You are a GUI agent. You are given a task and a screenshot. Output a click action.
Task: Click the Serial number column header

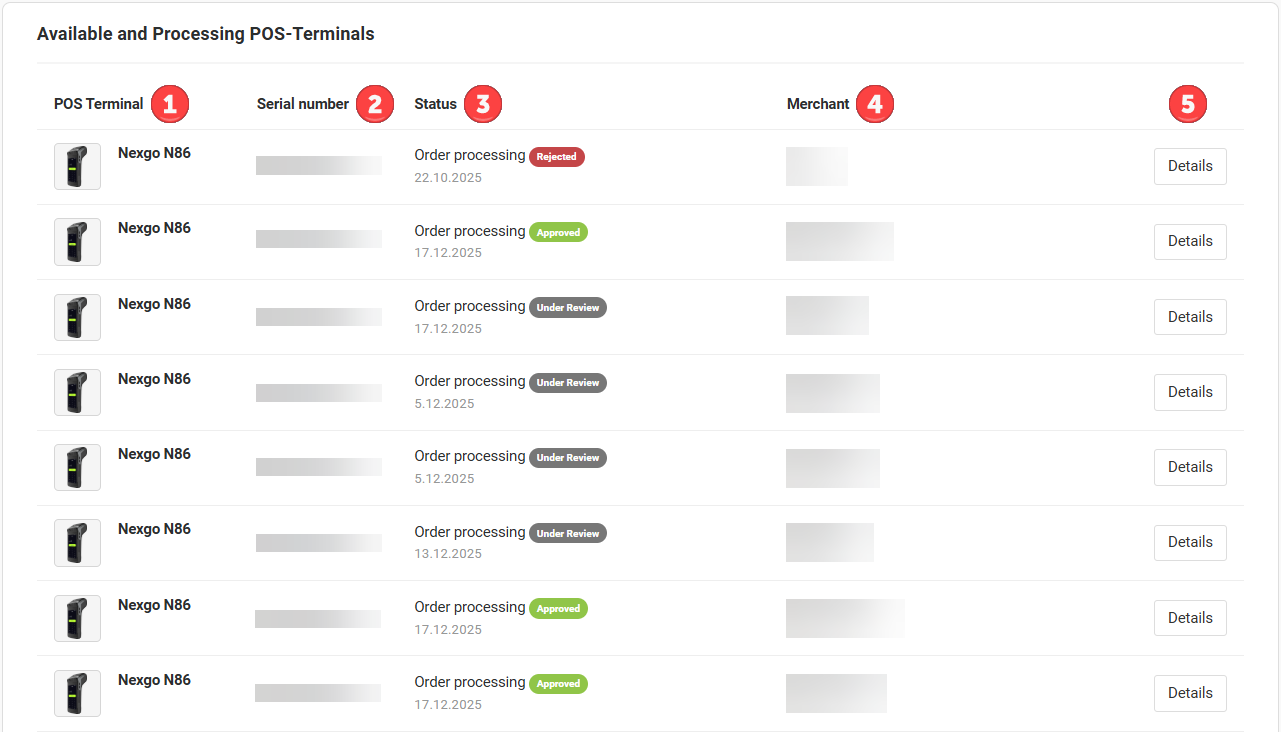click(x=303, y=104)
